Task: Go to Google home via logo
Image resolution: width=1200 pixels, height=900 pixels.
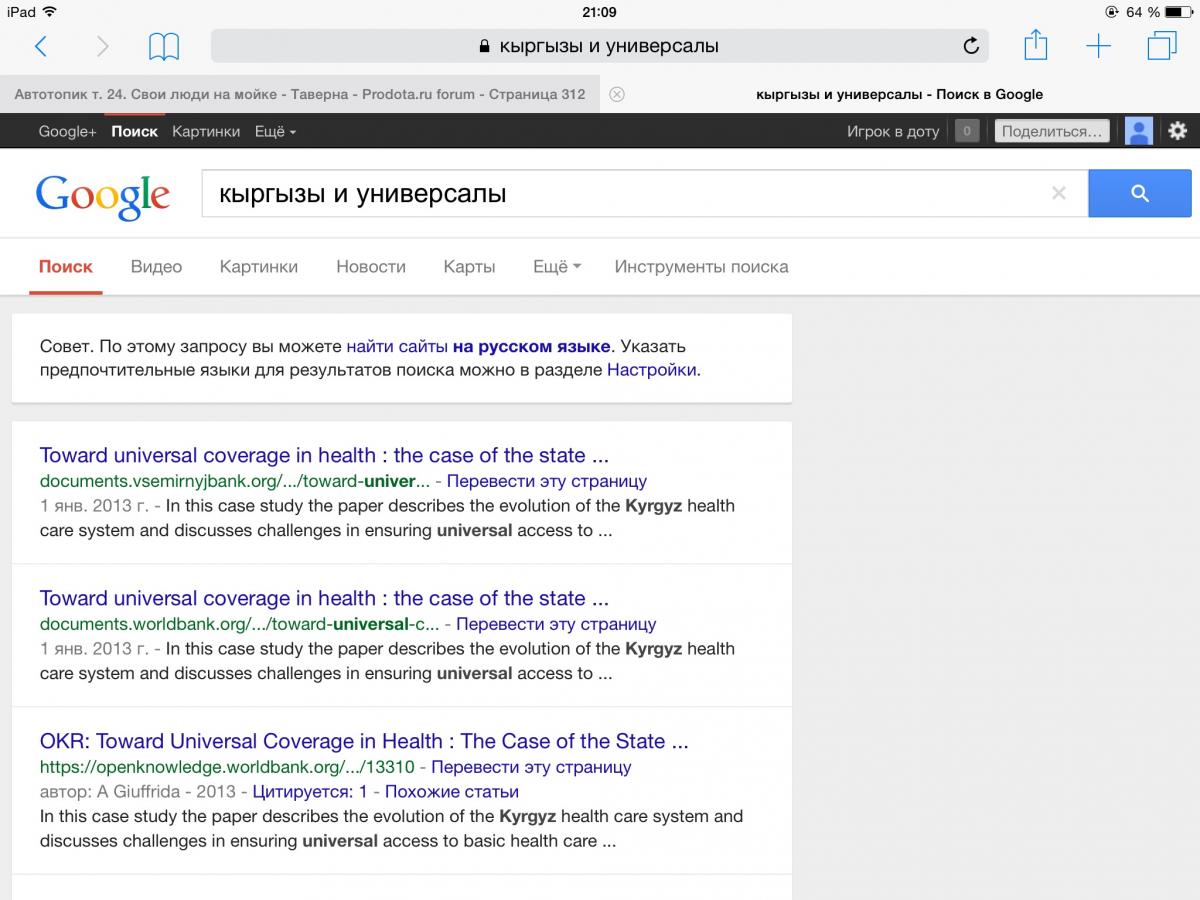Action: (x=102, y=197)
